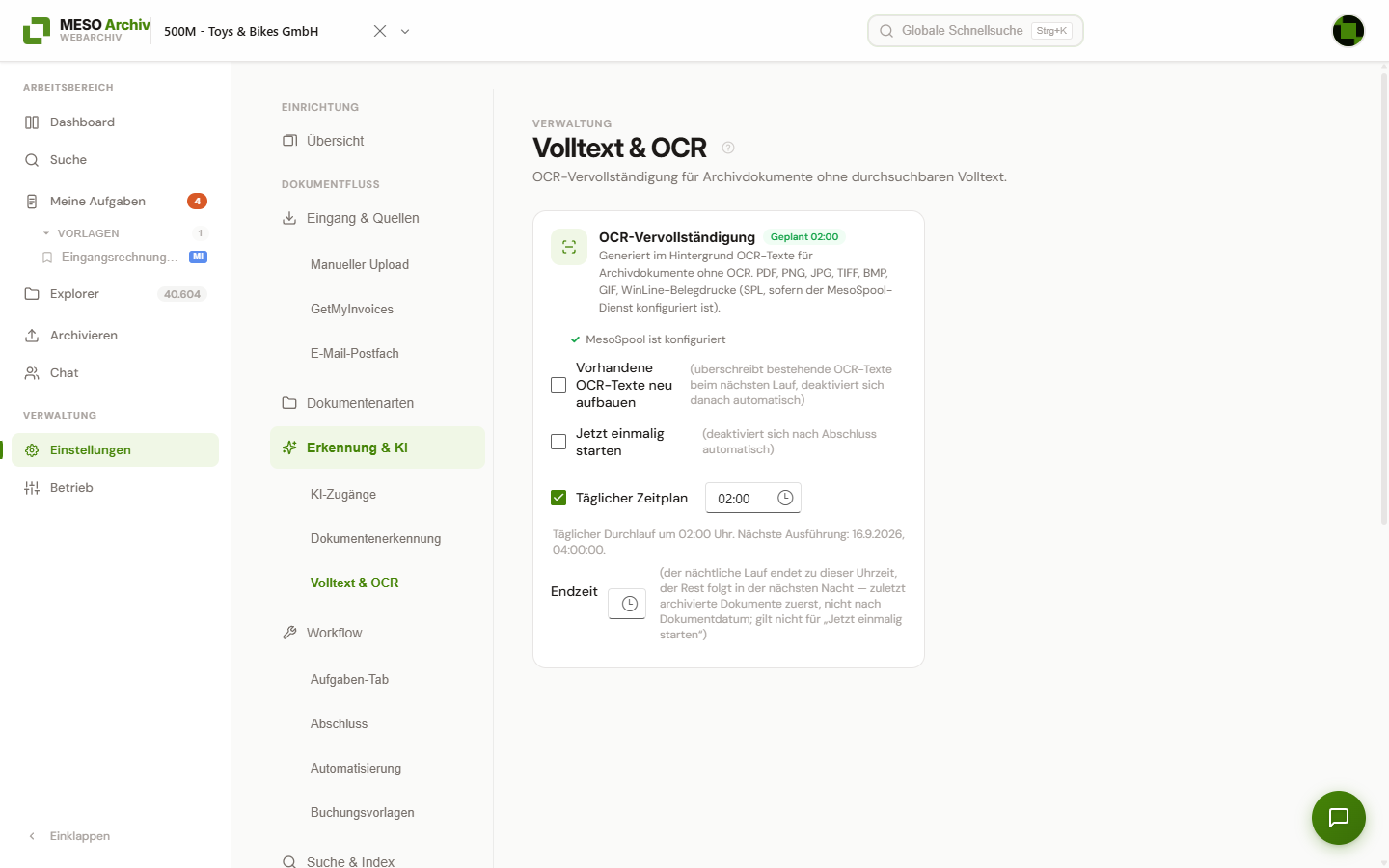Viewport: 1389px width, 868px height.
Task: Open KI-Zugänge settings
Action: click(343, 494)
